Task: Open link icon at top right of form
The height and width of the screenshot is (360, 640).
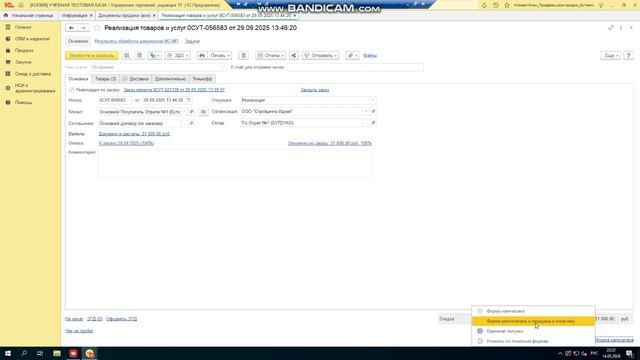Action: tap(611, 28)
